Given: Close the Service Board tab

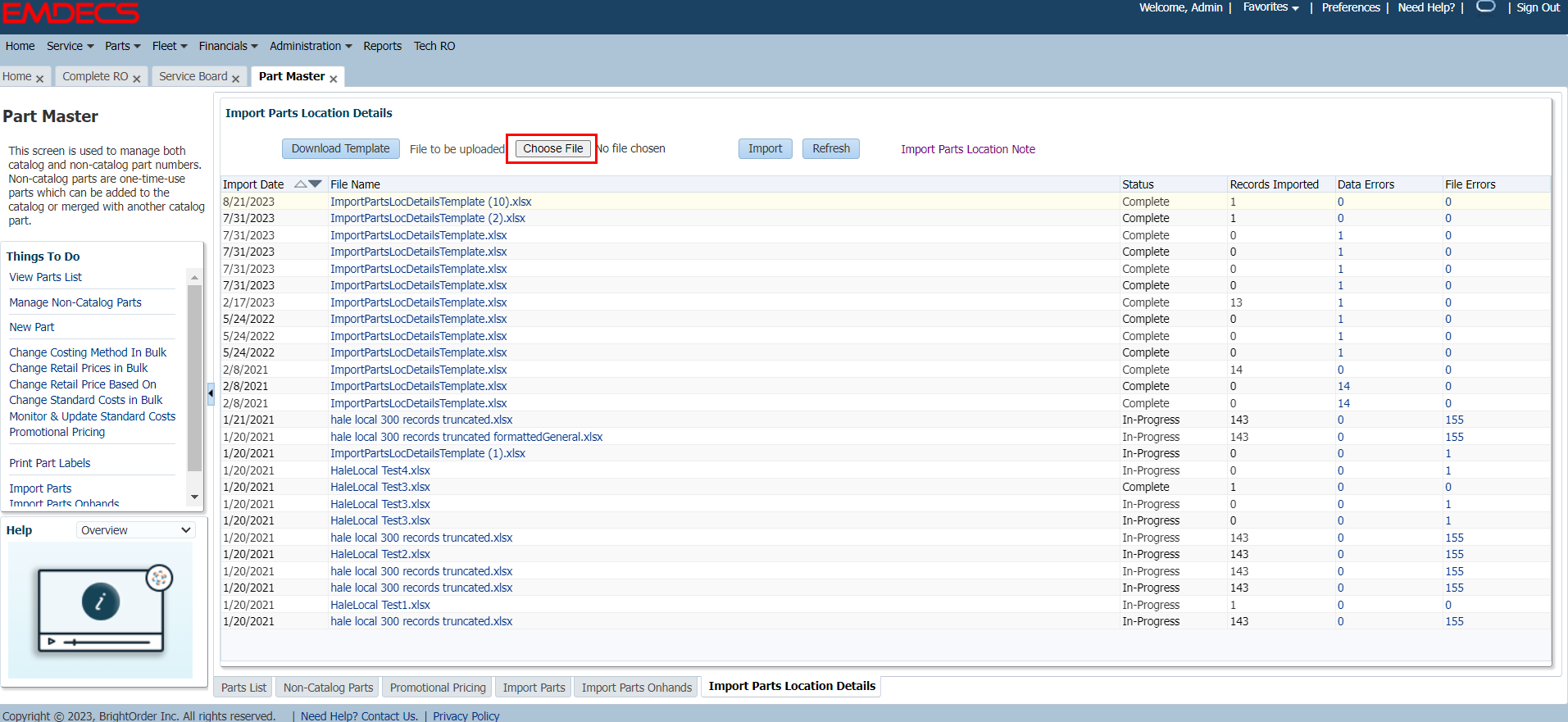Looking at the screenshot, I should pyautogui.click(x=236, y=79).
